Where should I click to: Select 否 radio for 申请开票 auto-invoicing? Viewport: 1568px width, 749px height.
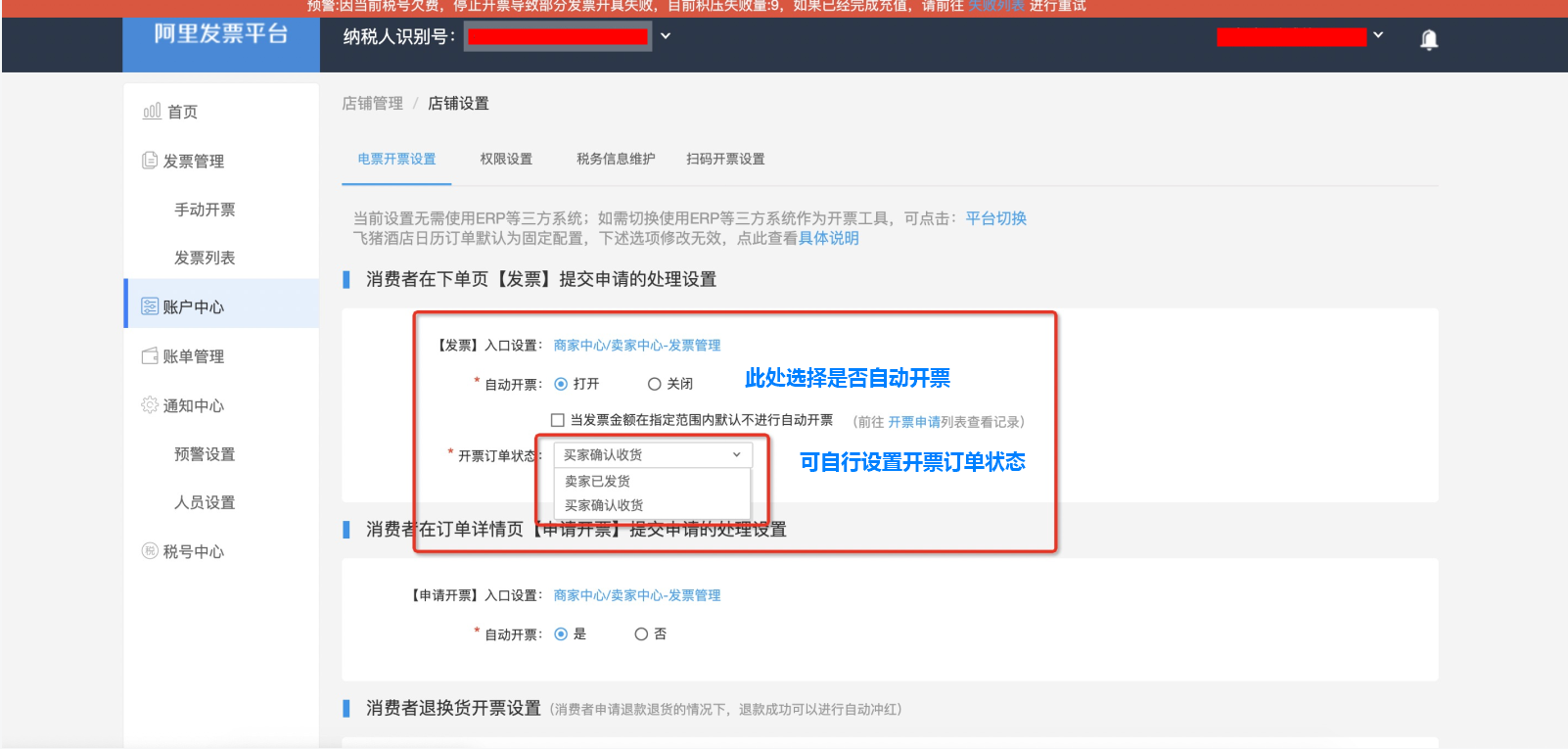click(641, 634)
